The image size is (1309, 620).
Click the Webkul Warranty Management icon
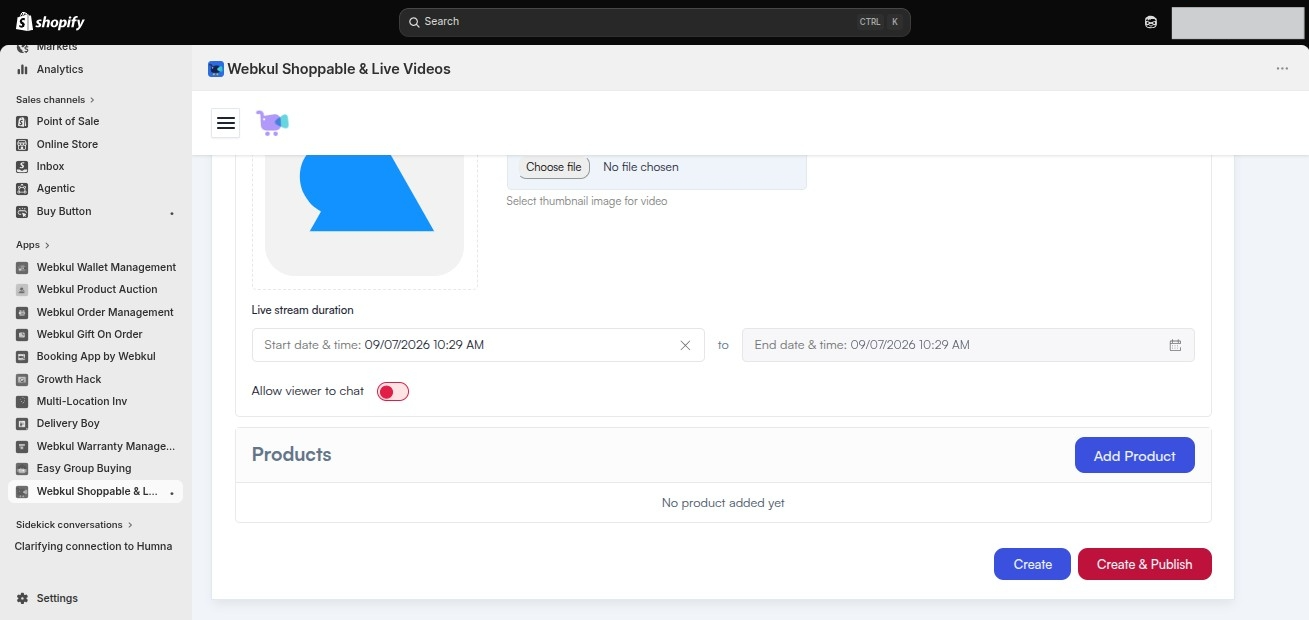click(x=22, y=446)
